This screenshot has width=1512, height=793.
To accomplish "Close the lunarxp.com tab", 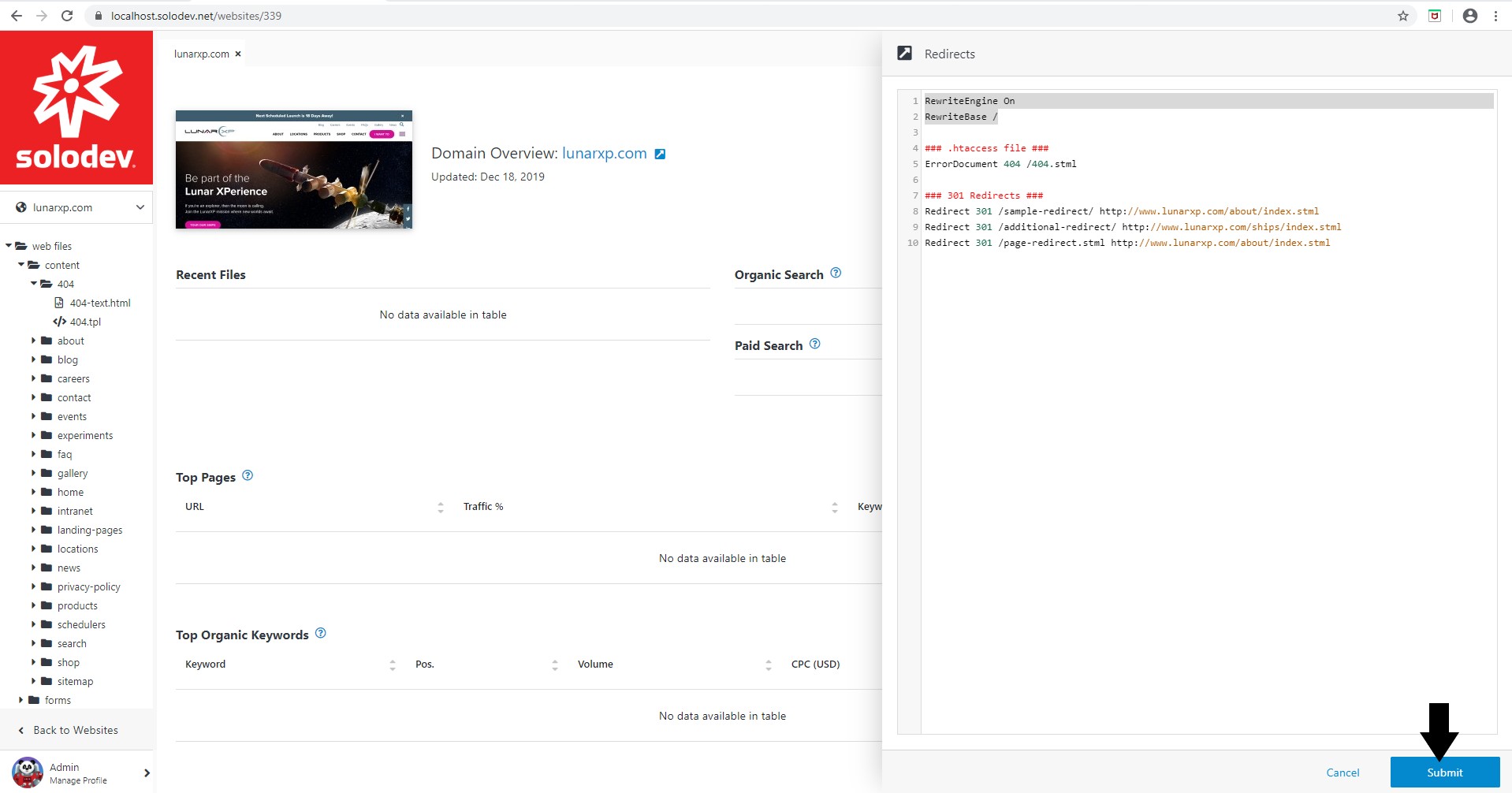I will coord(238,54).
